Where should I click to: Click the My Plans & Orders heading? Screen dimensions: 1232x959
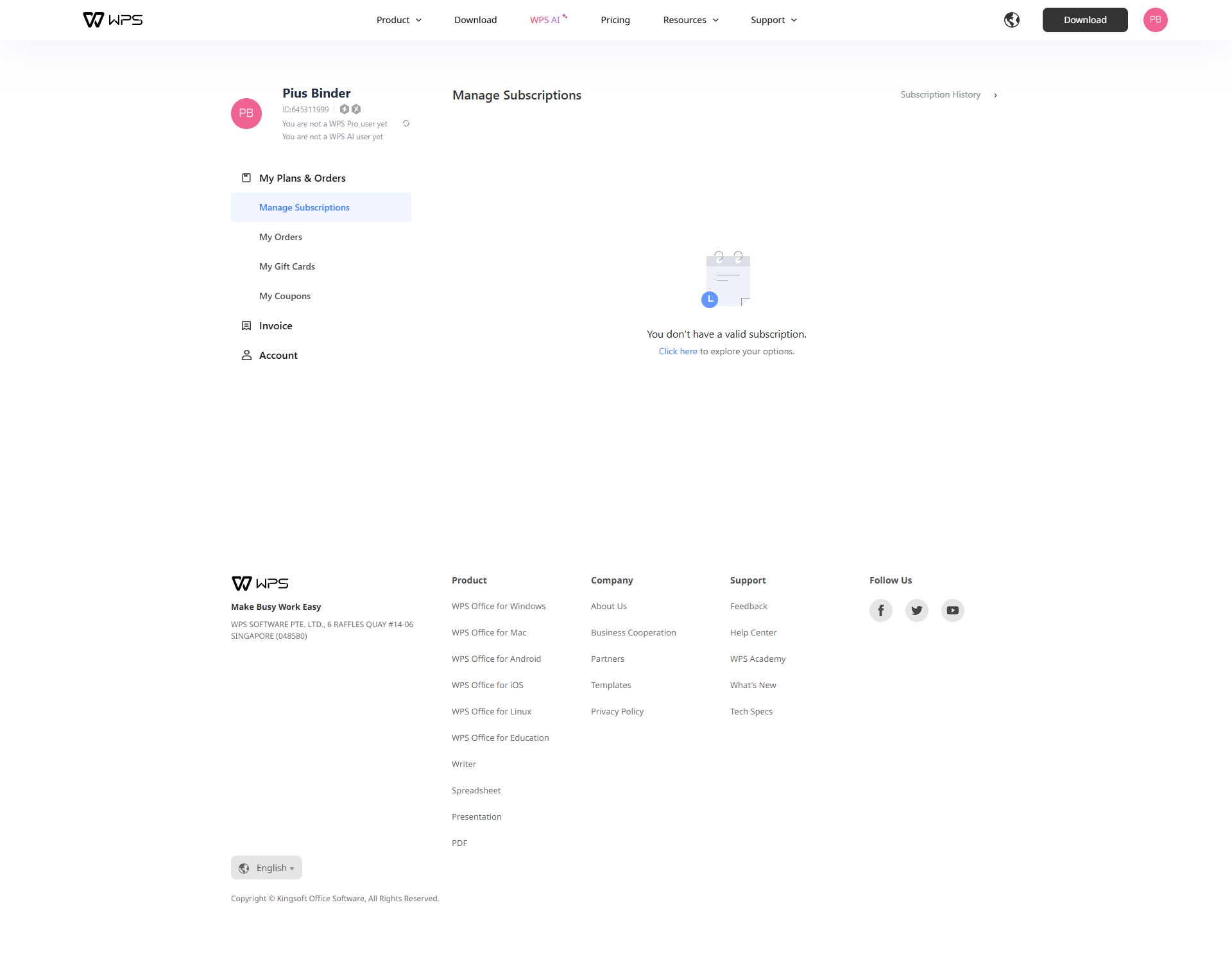coord(302,178)
